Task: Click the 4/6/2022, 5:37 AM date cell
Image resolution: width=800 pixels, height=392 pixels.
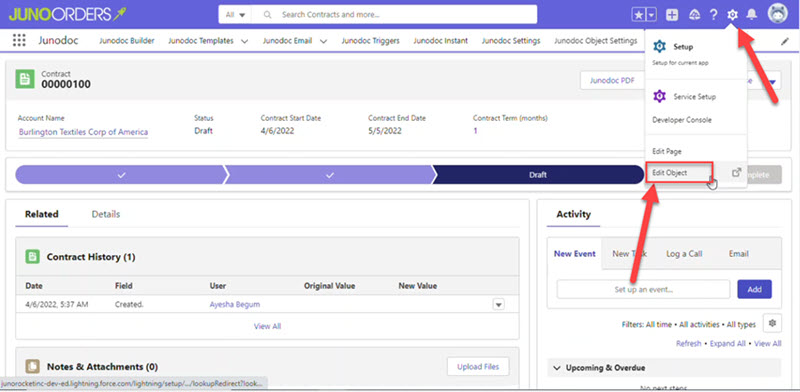Action: (57, 304)
